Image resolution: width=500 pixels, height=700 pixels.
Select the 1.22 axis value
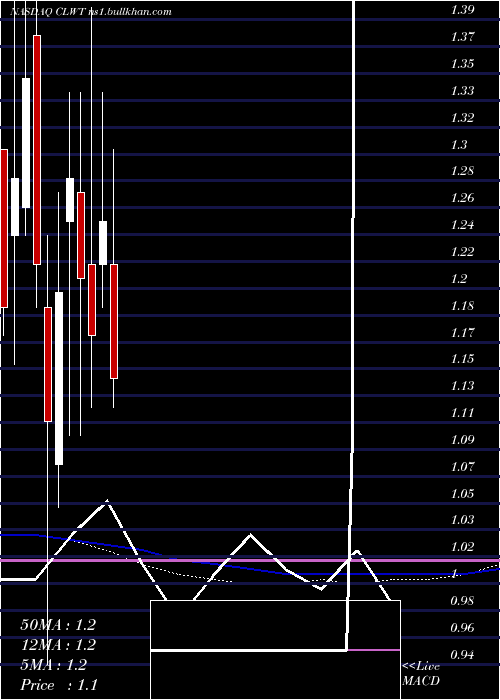(462, 252)
